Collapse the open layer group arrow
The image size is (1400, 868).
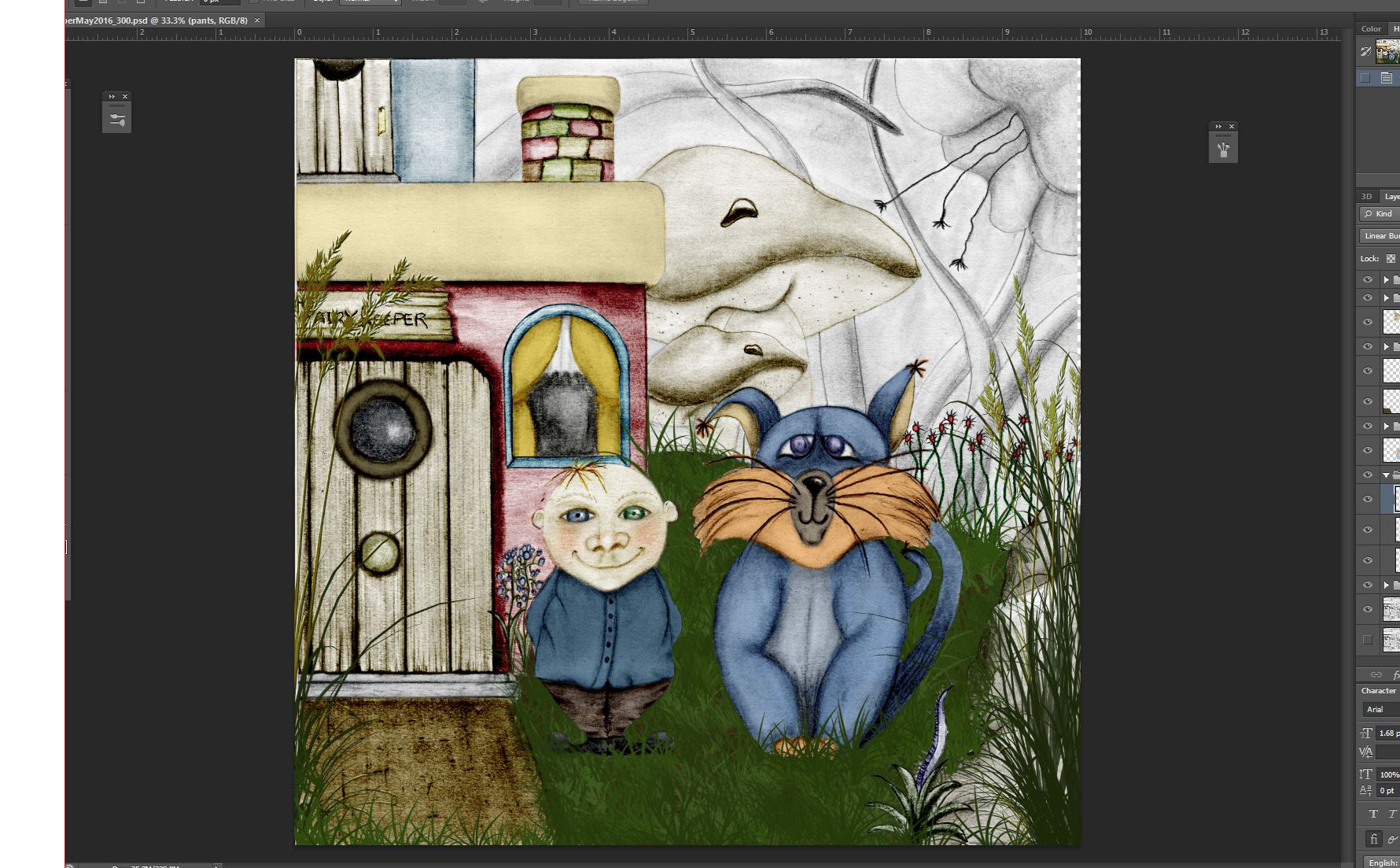tap(1386, 475)
